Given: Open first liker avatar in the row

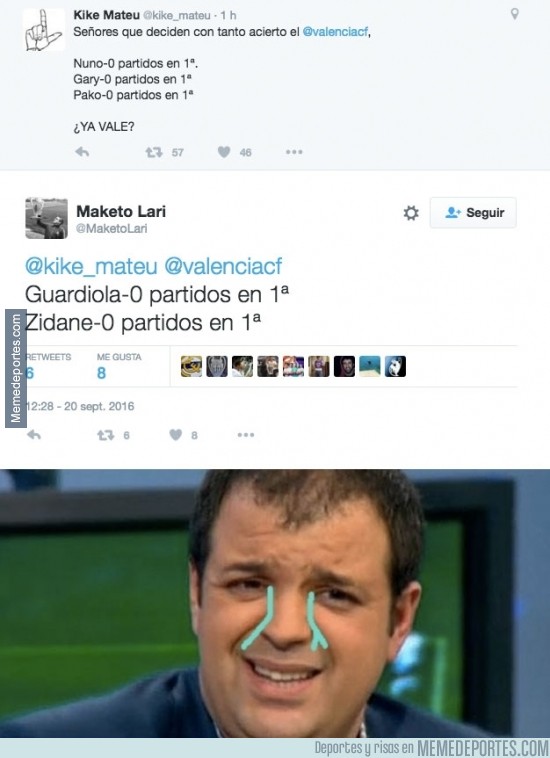Looking at the screenshot, I should [191, 366].
